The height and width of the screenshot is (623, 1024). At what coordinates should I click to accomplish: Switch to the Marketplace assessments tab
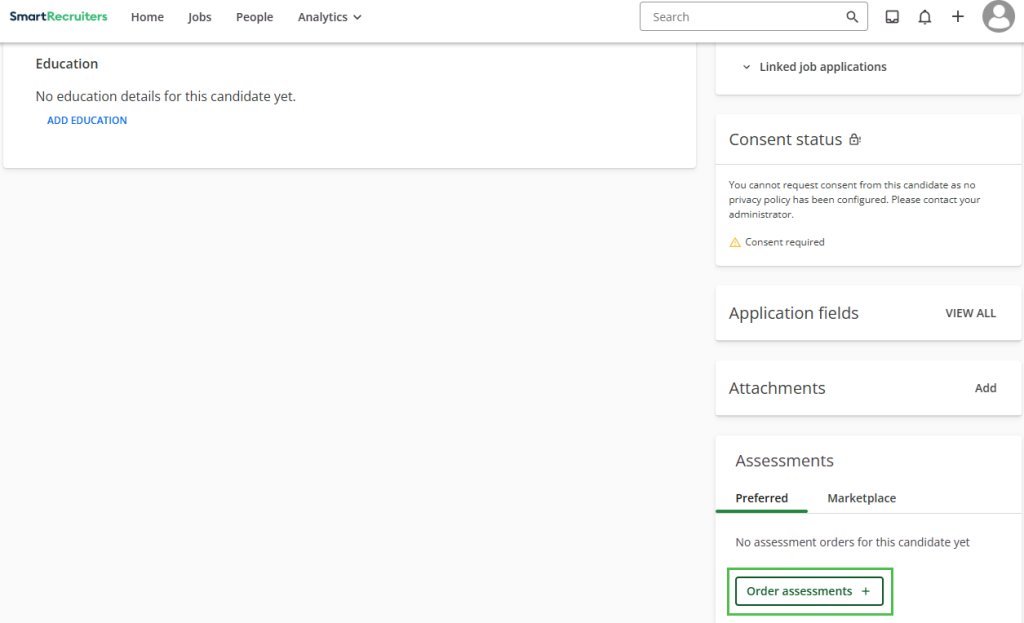pos(861,498)
